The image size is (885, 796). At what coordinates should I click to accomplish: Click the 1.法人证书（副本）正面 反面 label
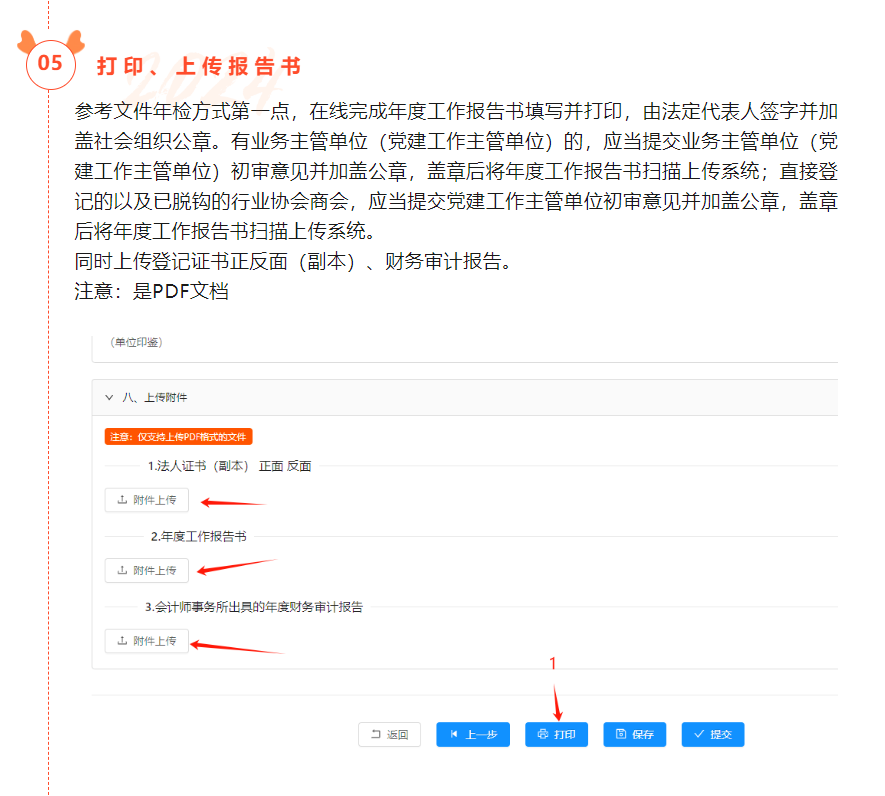[x=229, y=465]
